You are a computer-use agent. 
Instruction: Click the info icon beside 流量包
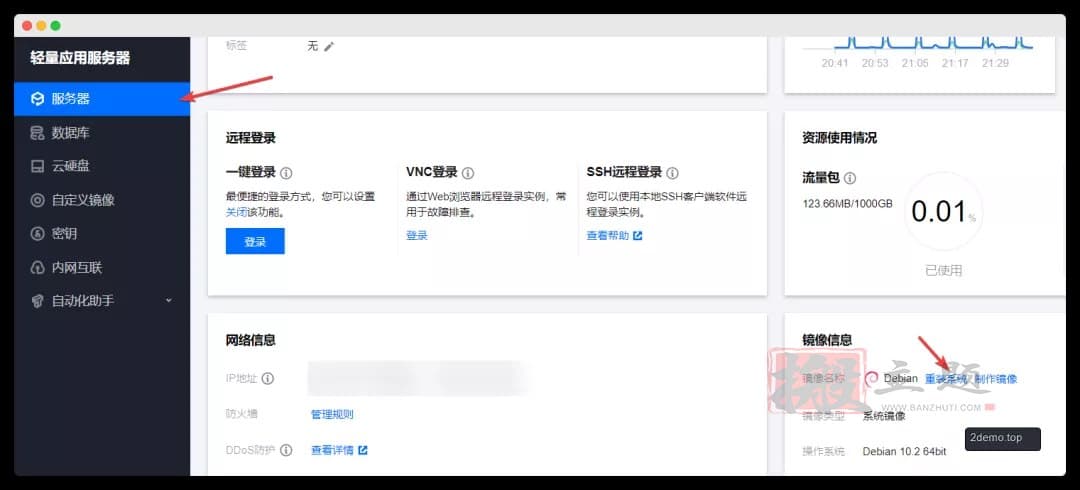pyautogui.click(x=850, y=178)
